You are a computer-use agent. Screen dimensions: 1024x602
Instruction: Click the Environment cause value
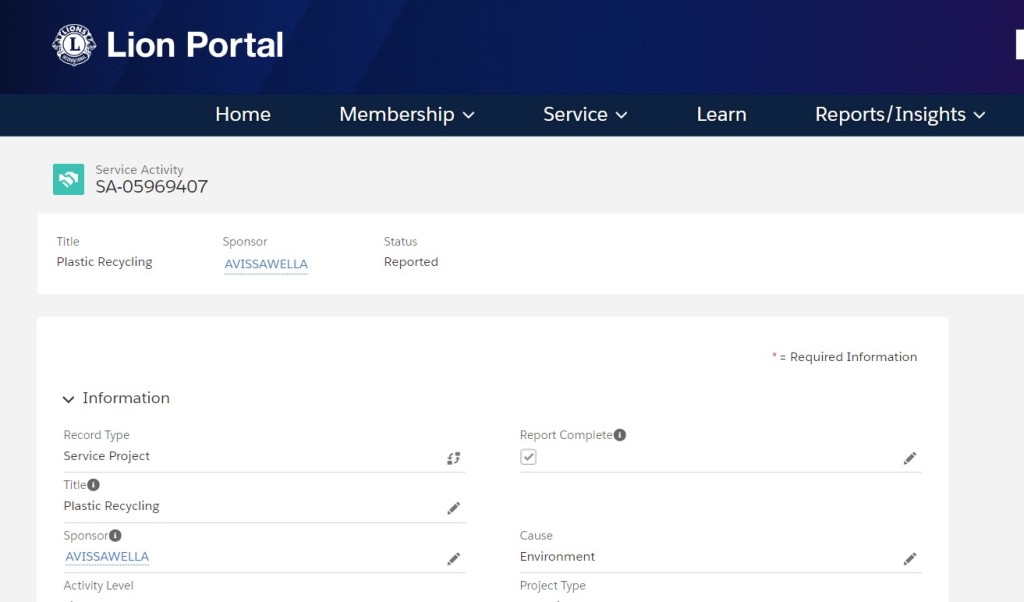pos(557,556)
